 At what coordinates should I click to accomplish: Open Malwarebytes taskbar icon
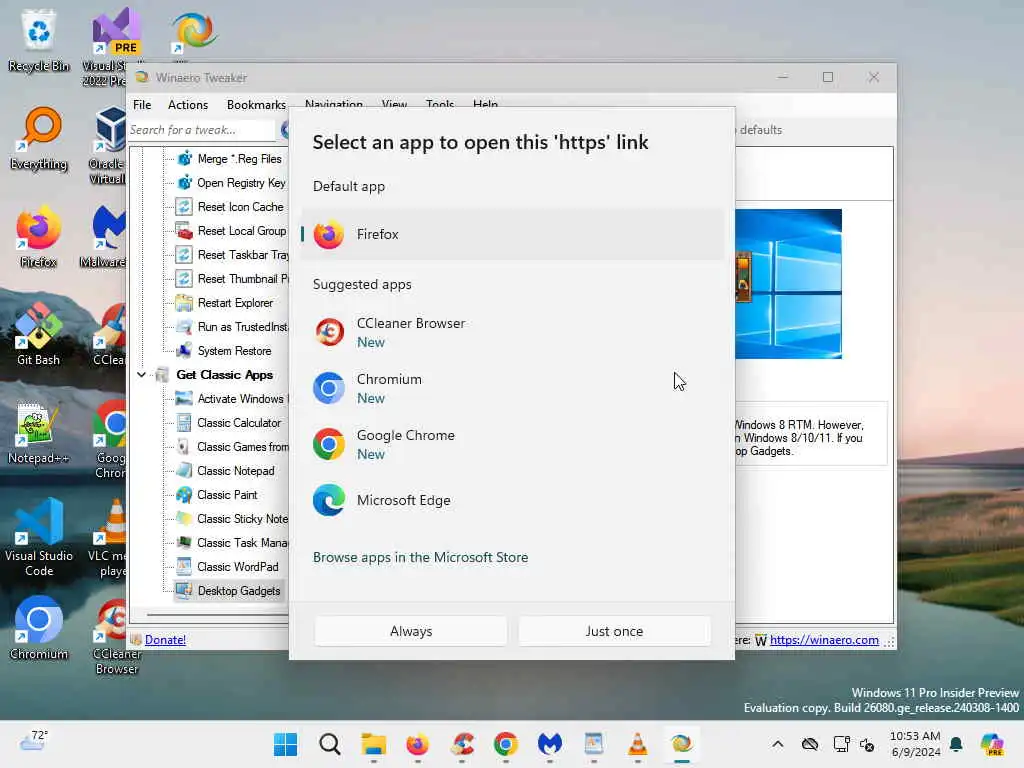tap(550, 744)
